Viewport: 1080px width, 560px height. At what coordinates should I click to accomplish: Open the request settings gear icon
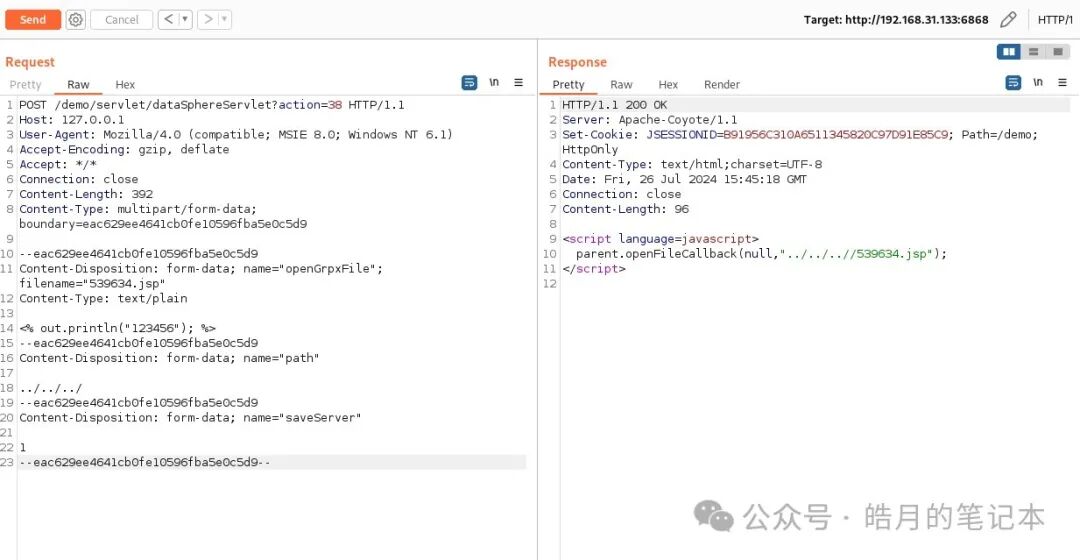[x=76, y=19]
